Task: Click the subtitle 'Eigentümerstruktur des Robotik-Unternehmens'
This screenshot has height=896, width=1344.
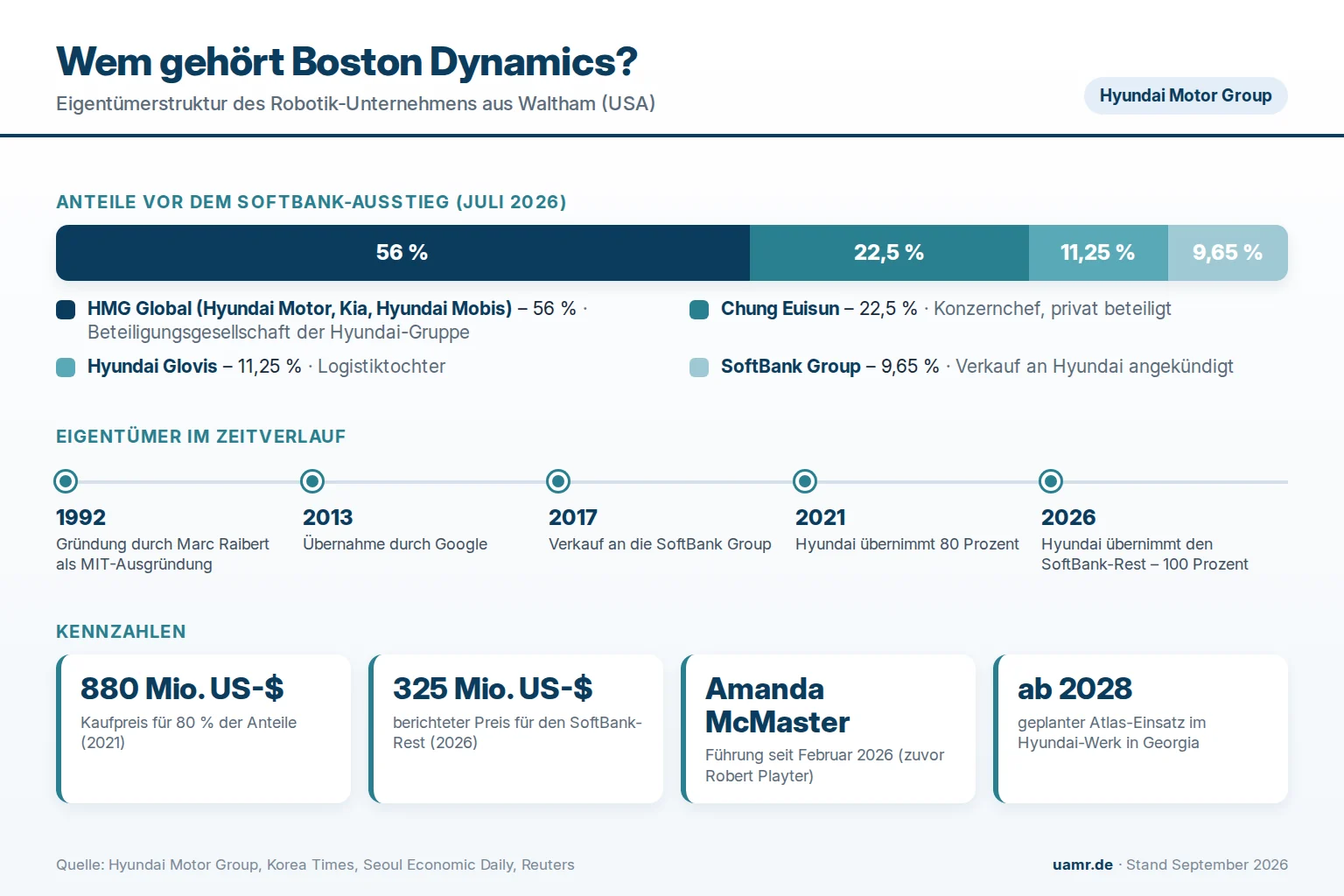Action: coord(356,104)
